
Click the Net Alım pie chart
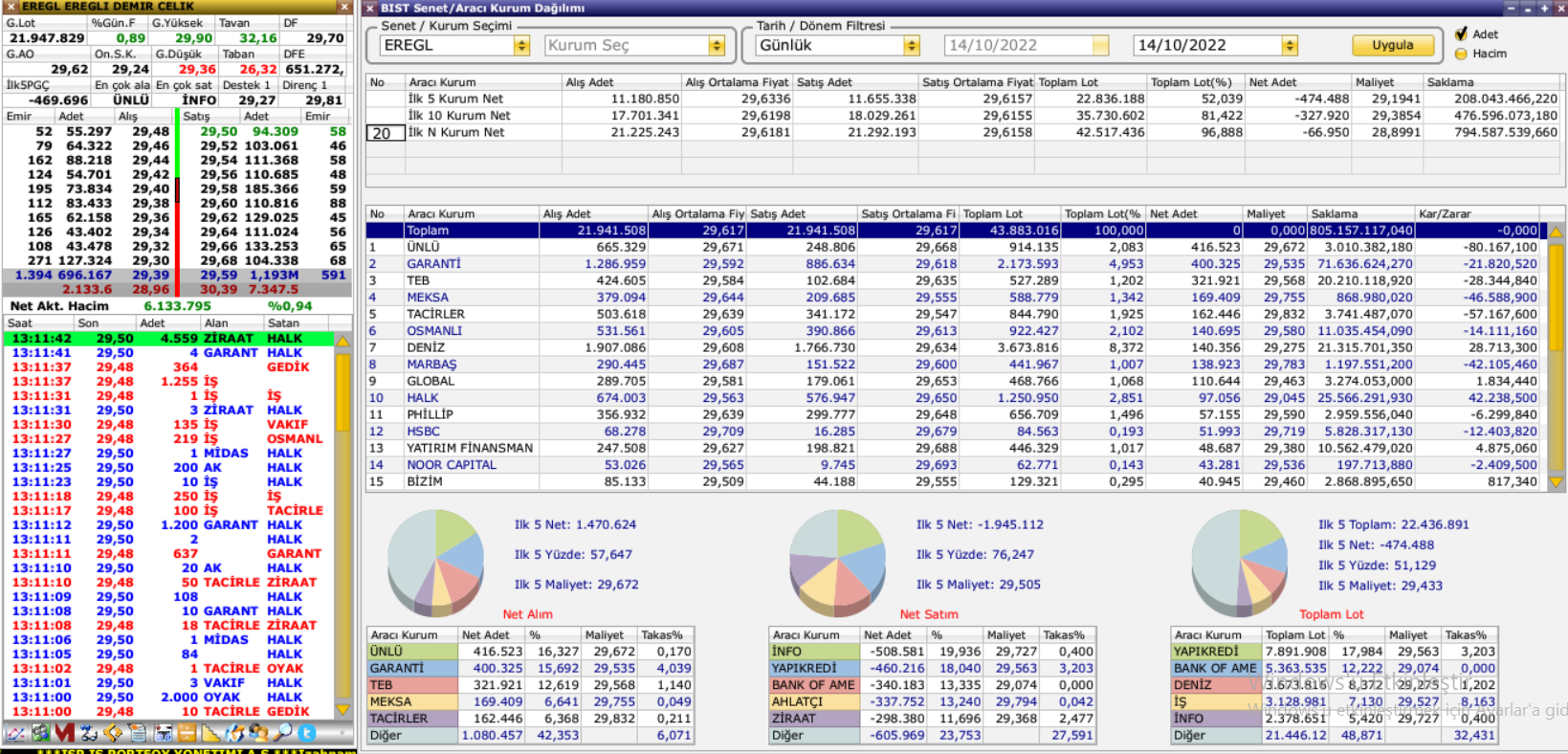click(435, 564)
